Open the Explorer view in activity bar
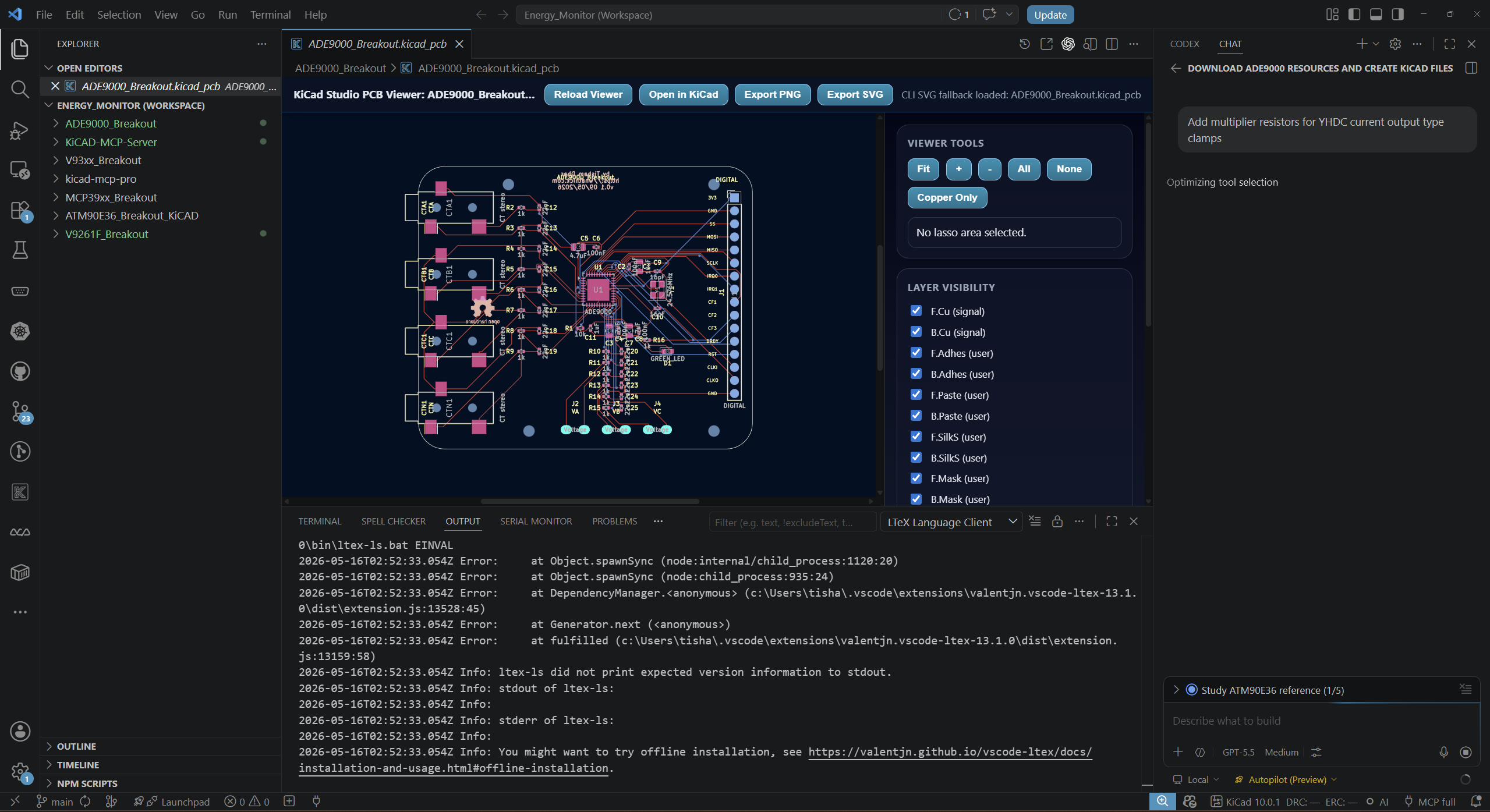The image size is (1490, 812). click(20, 49)
